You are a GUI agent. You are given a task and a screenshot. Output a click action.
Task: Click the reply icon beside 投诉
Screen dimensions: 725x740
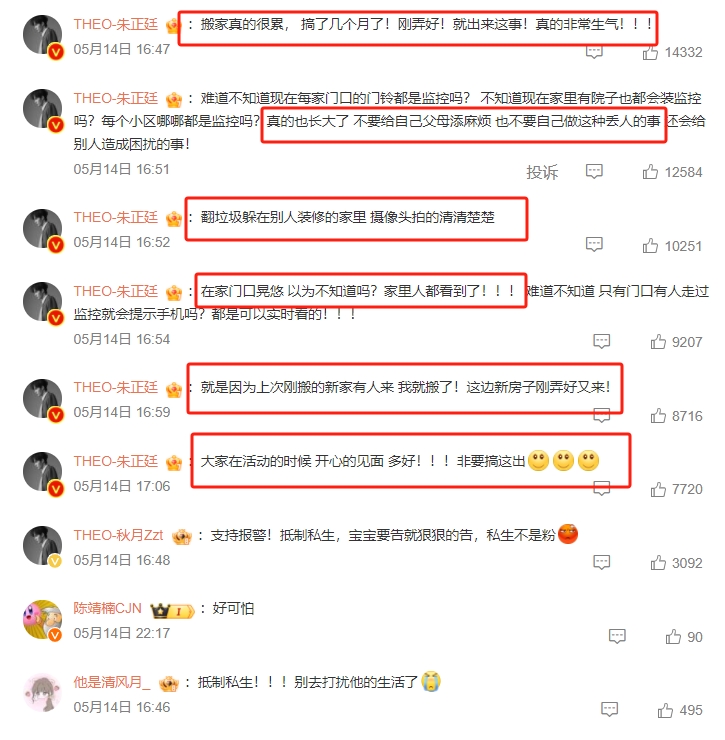(594, 171)
